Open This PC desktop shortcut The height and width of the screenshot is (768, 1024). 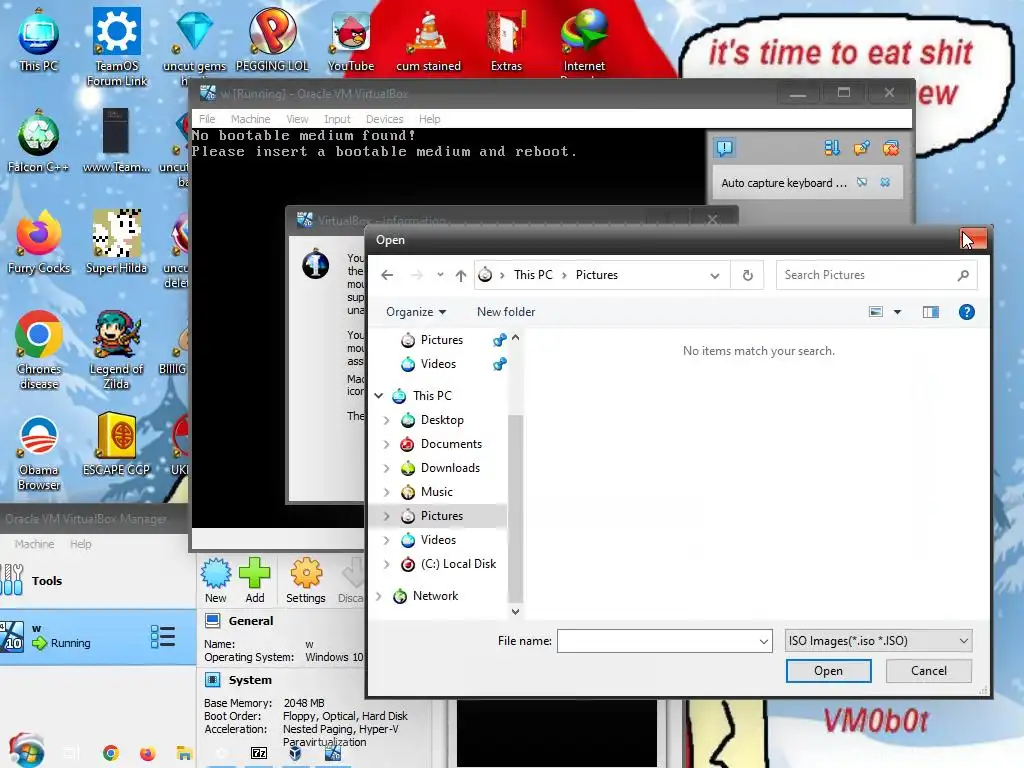coord(39,40)
